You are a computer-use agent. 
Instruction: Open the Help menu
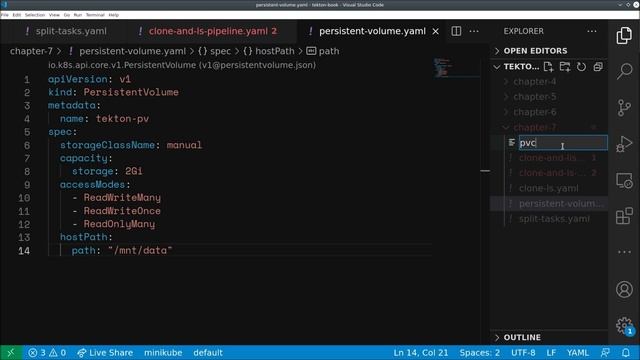114,15
